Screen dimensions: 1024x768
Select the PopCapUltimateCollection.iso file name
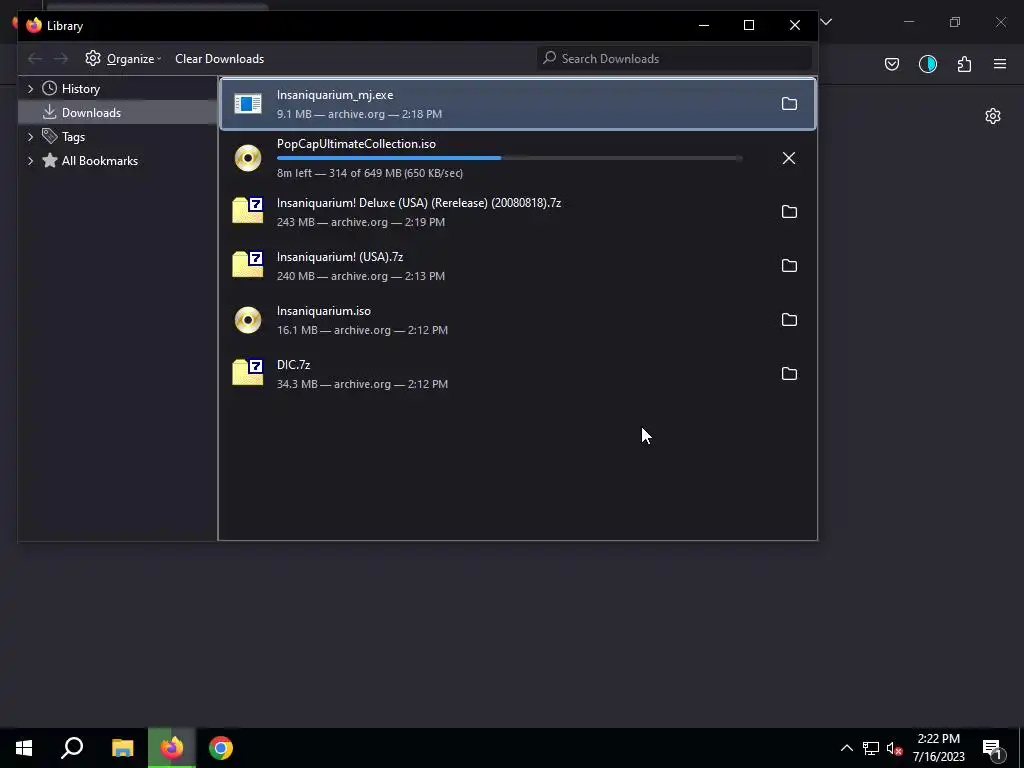click(356, 144)
